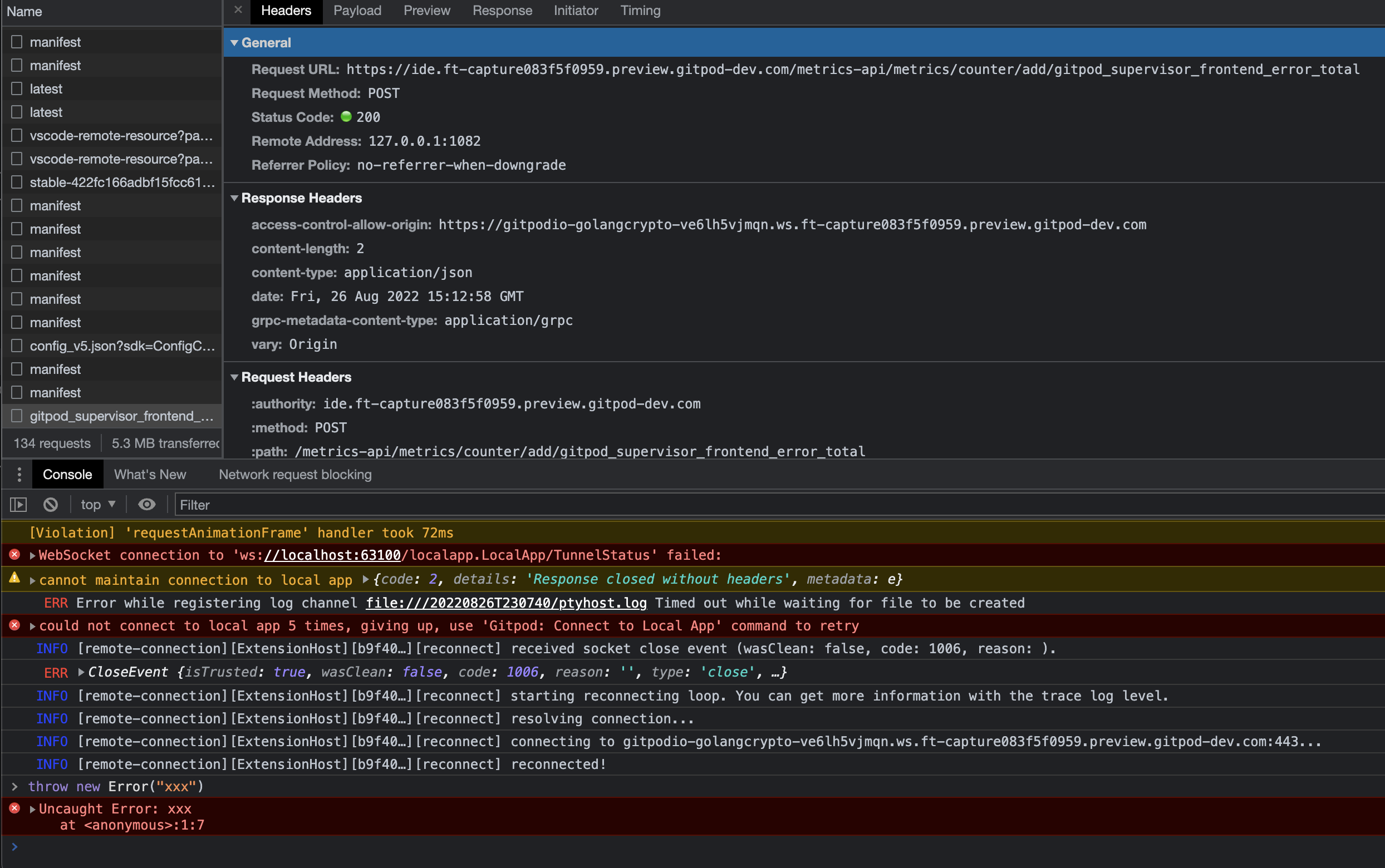Tick checkbox for stable-422fc166 request
This screenshot has width=1385, height=868.
[17, 182]
